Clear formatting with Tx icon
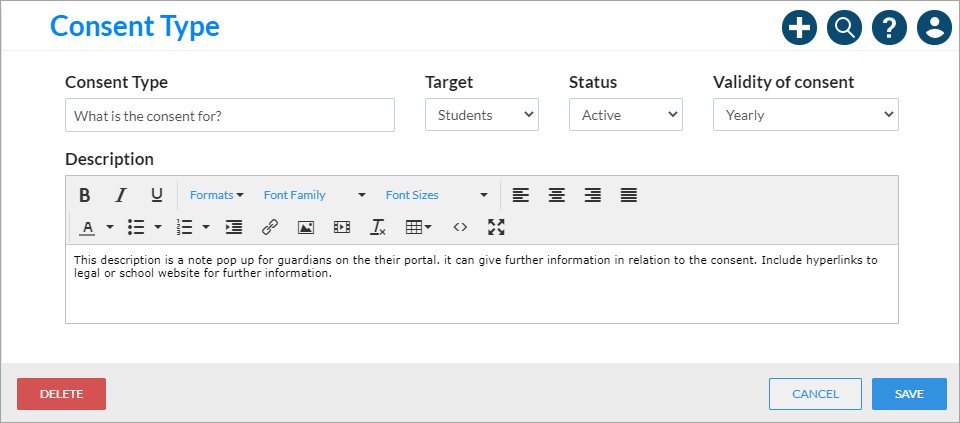Screen dimensions: 960x423 [x=378, y=227]
